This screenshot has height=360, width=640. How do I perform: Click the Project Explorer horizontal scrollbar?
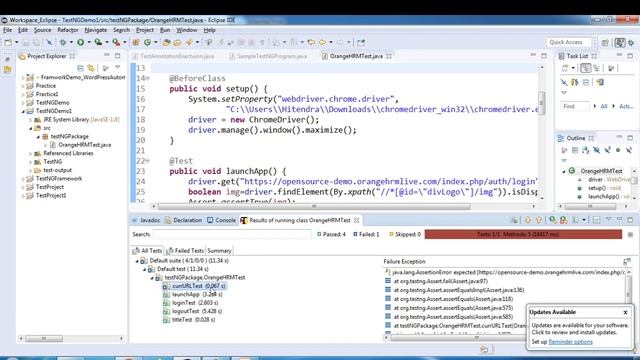click(x=44, y=338)
